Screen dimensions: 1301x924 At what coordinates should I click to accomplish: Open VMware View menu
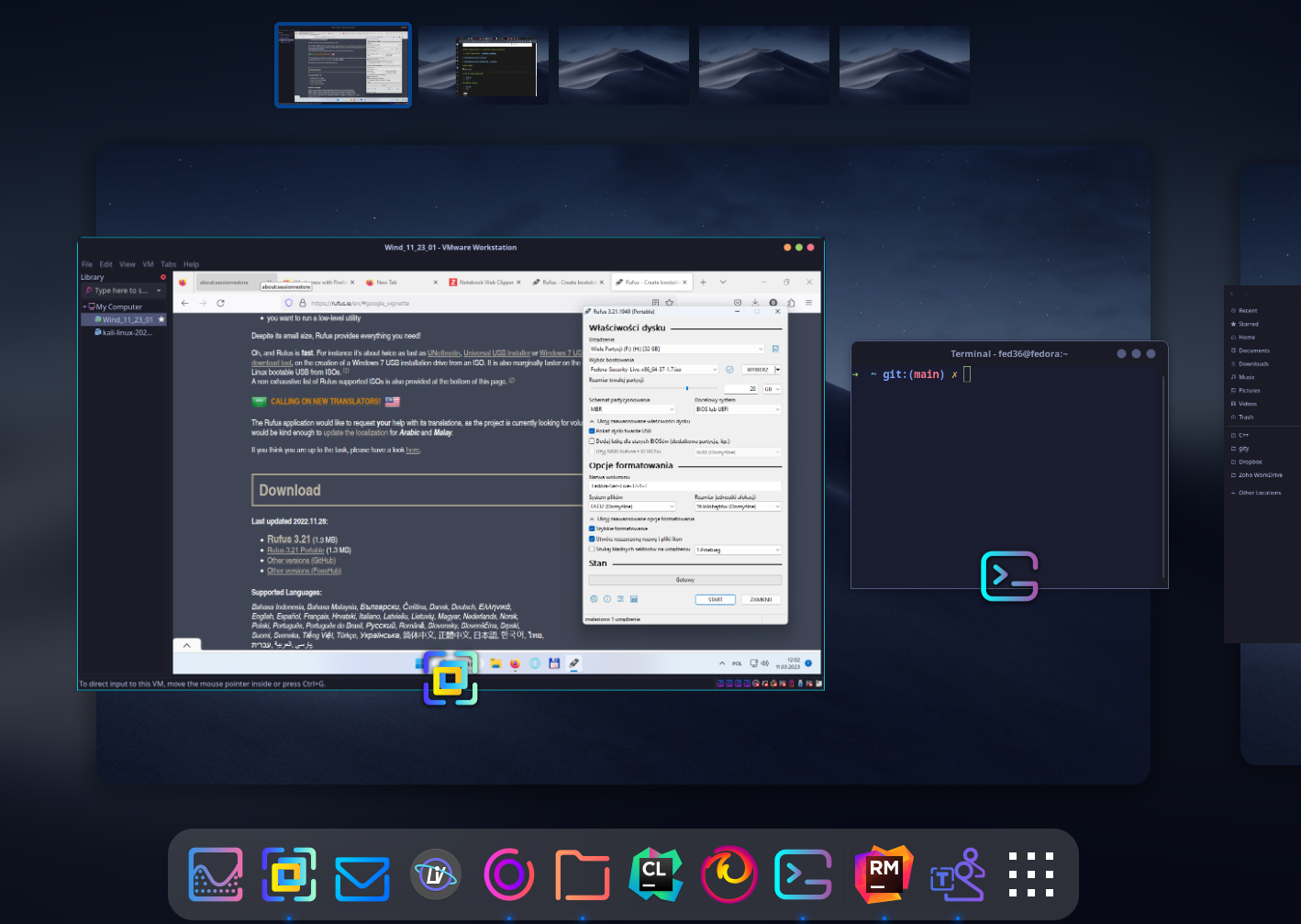point(128,264)
